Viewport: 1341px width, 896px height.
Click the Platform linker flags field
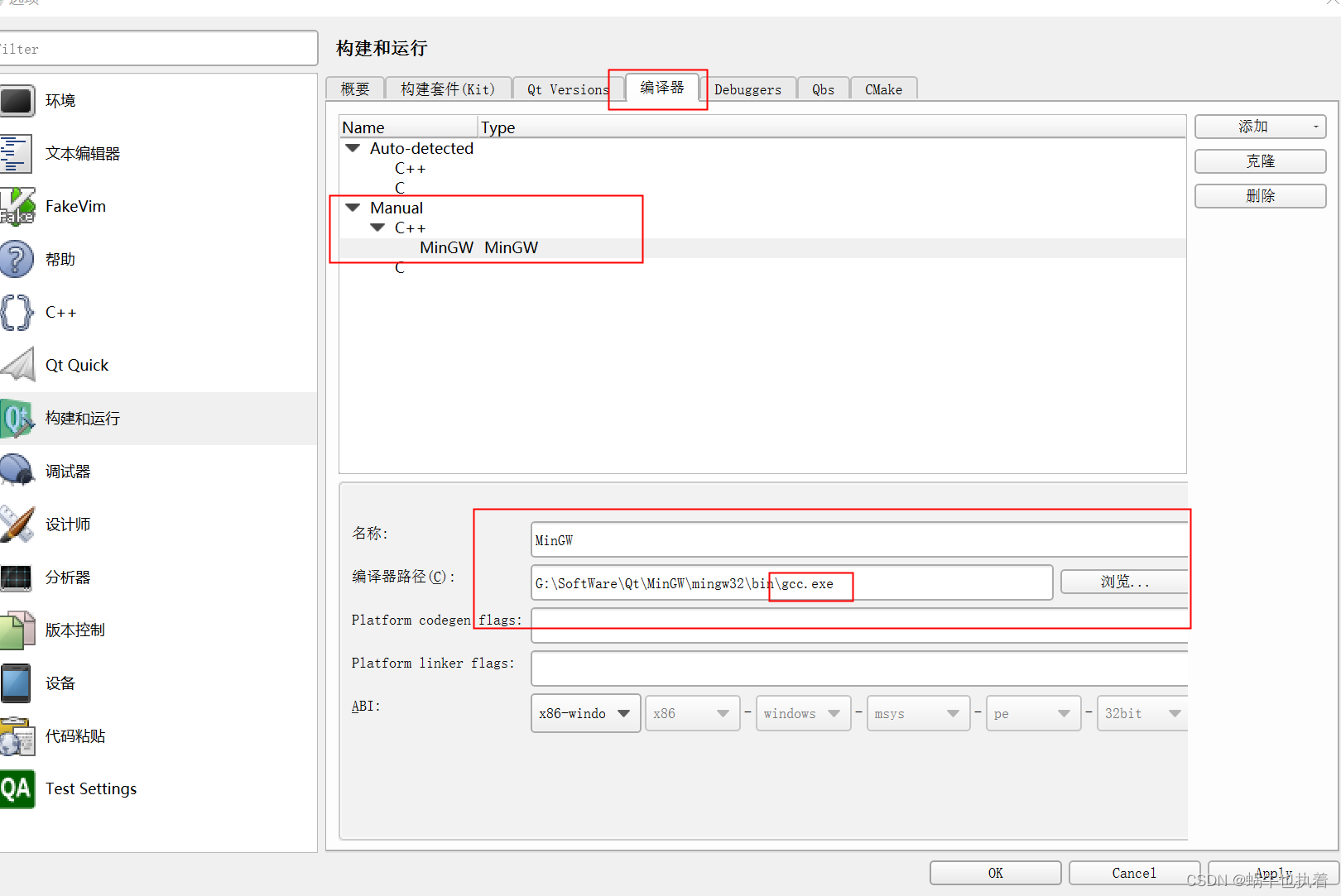coord(859,668)
